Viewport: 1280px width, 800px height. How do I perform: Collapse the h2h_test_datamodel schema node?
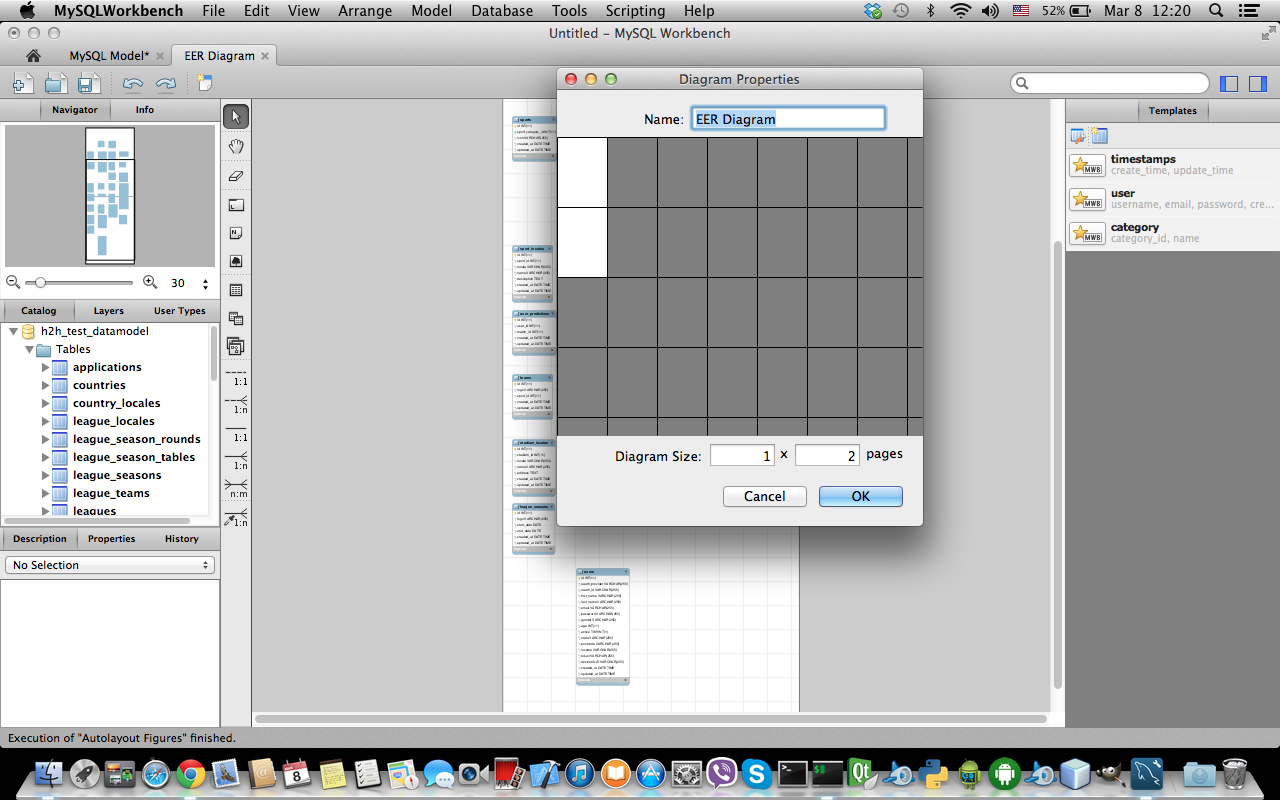[x=13, y=331]
